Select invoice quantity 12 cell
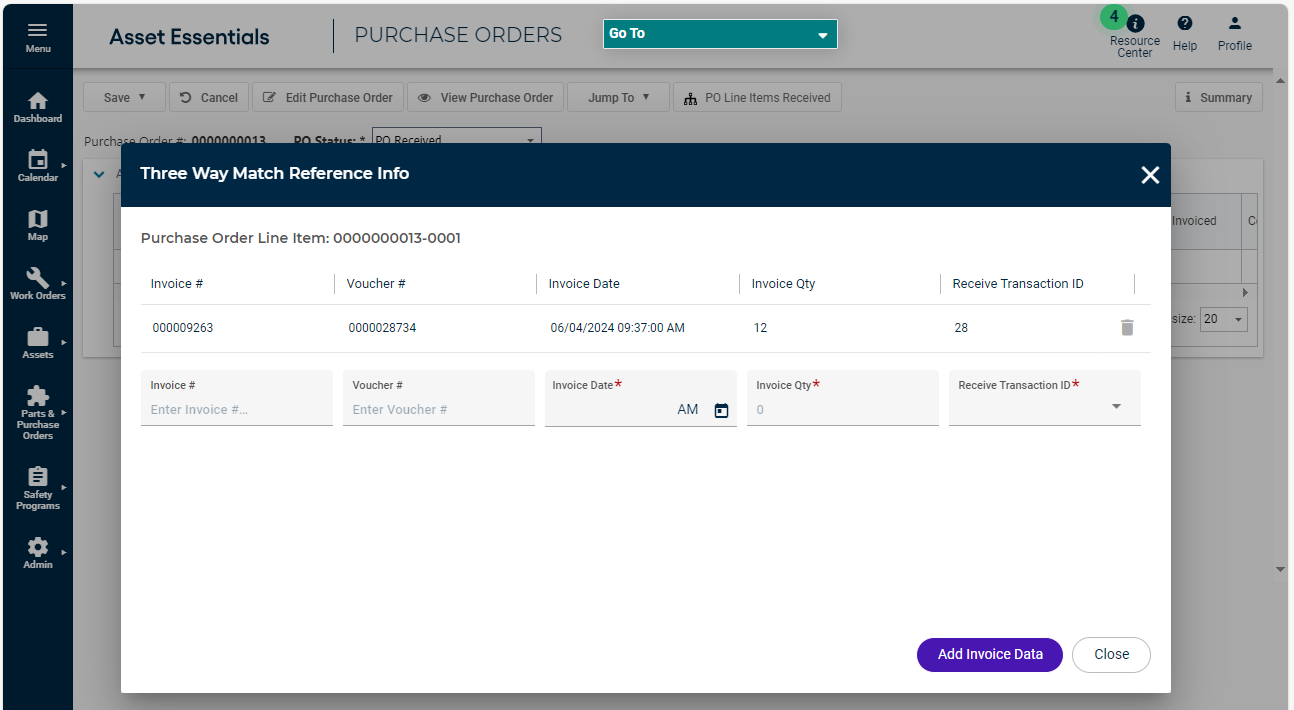 pyautogui.click(x=761, y=328)
